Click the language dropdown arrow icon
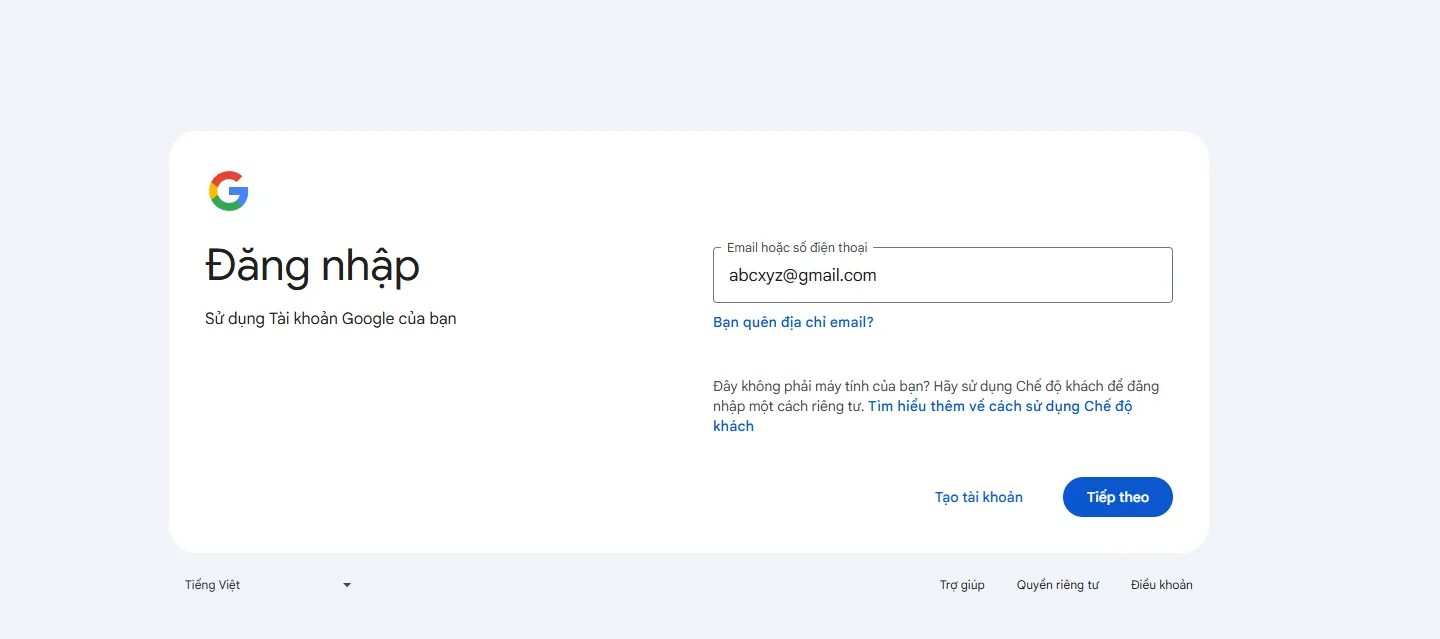Viewport: 1440px width, 639px height. tap(347, 585)
